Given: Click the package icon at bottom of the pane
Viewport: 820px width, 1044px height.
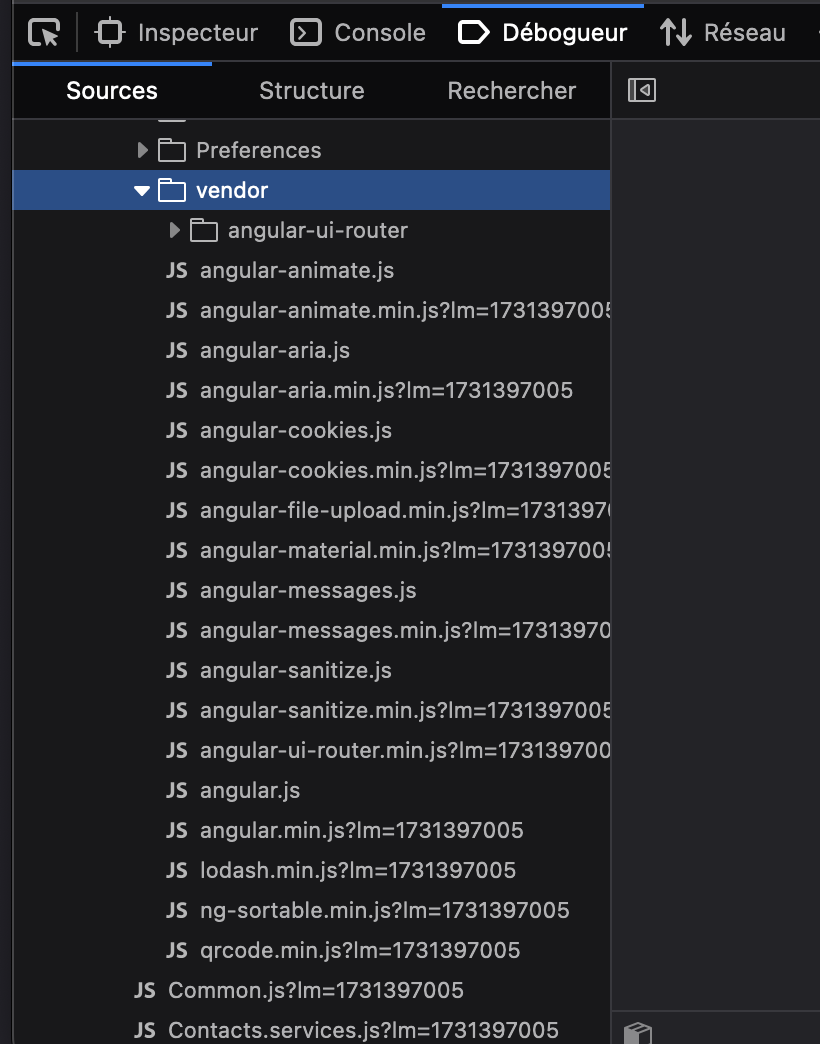Looking at the screenshot, I should [x=638, y=1032].
